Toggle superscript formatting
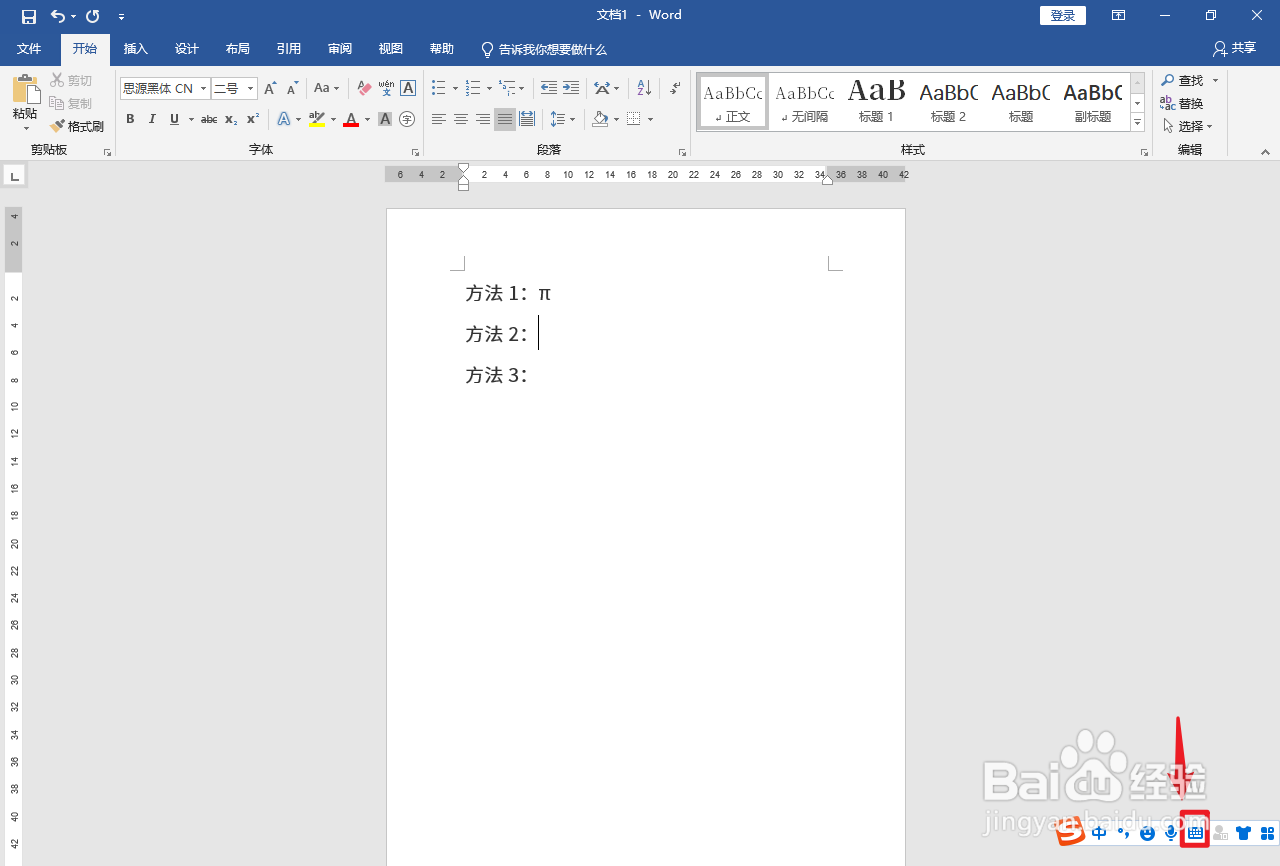 (253, 119)
